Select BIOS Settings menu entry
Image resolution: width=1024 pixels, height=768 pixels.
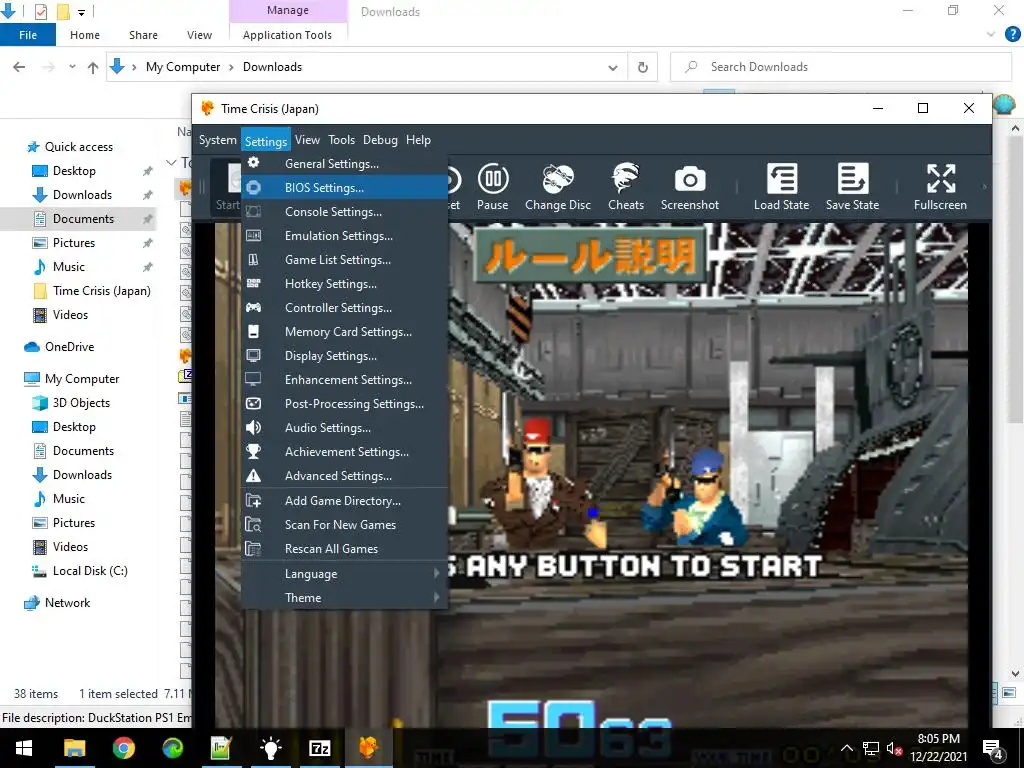[x=345, y=187]
